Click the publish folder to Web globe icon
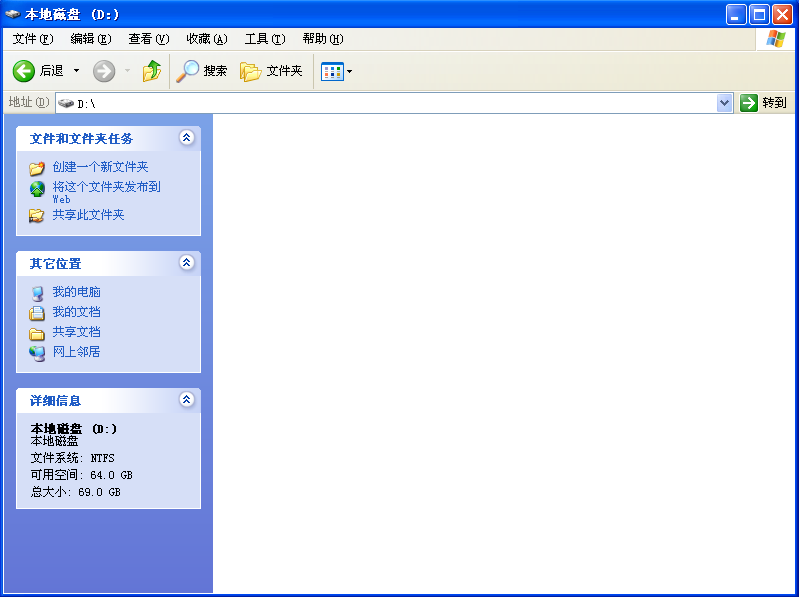Image resolution: width=799 pixels, height=597 pixels. [x=37, y=190]
